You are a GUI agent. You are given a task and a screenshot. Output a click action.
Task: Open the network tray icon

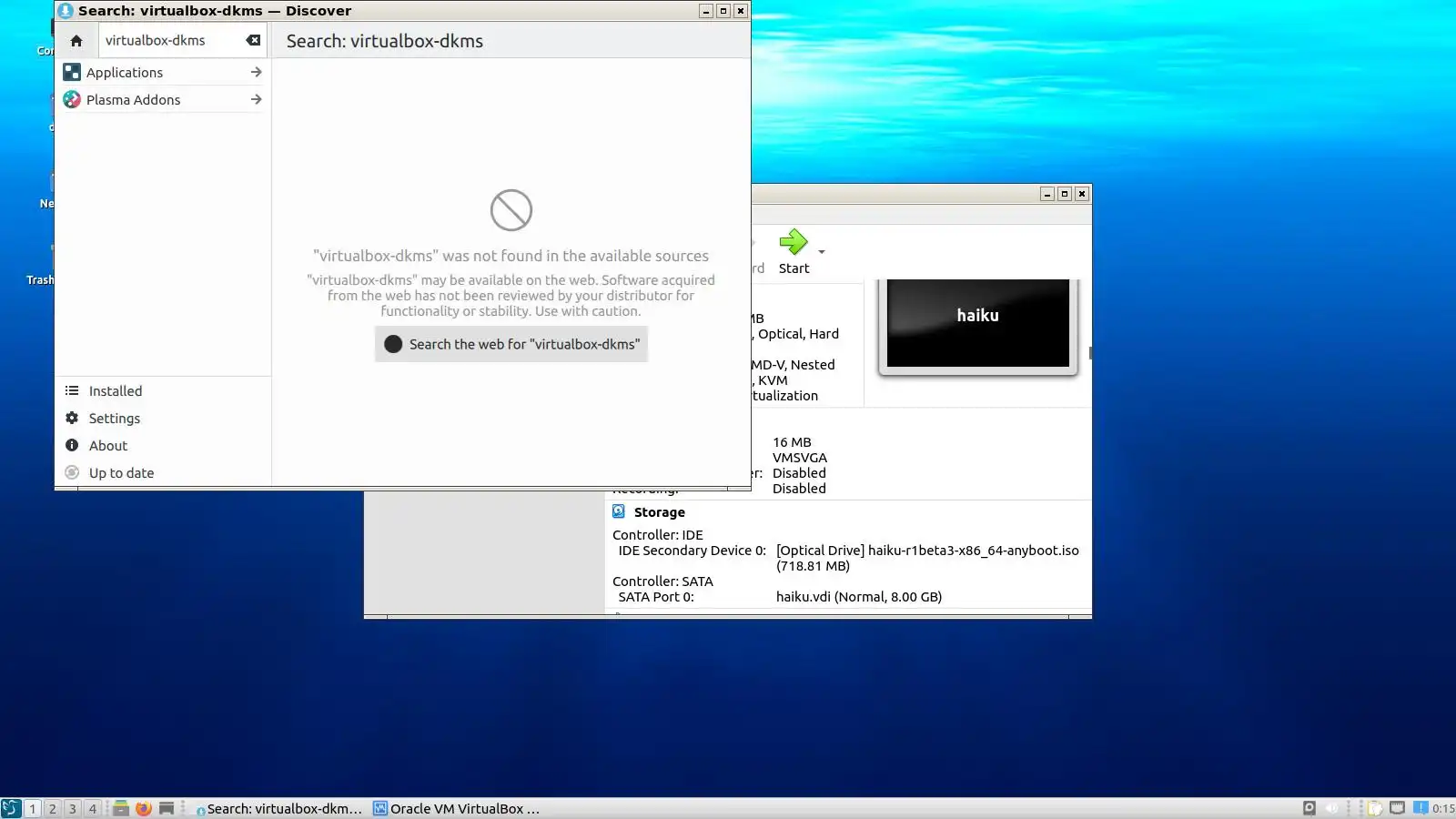1398,808
